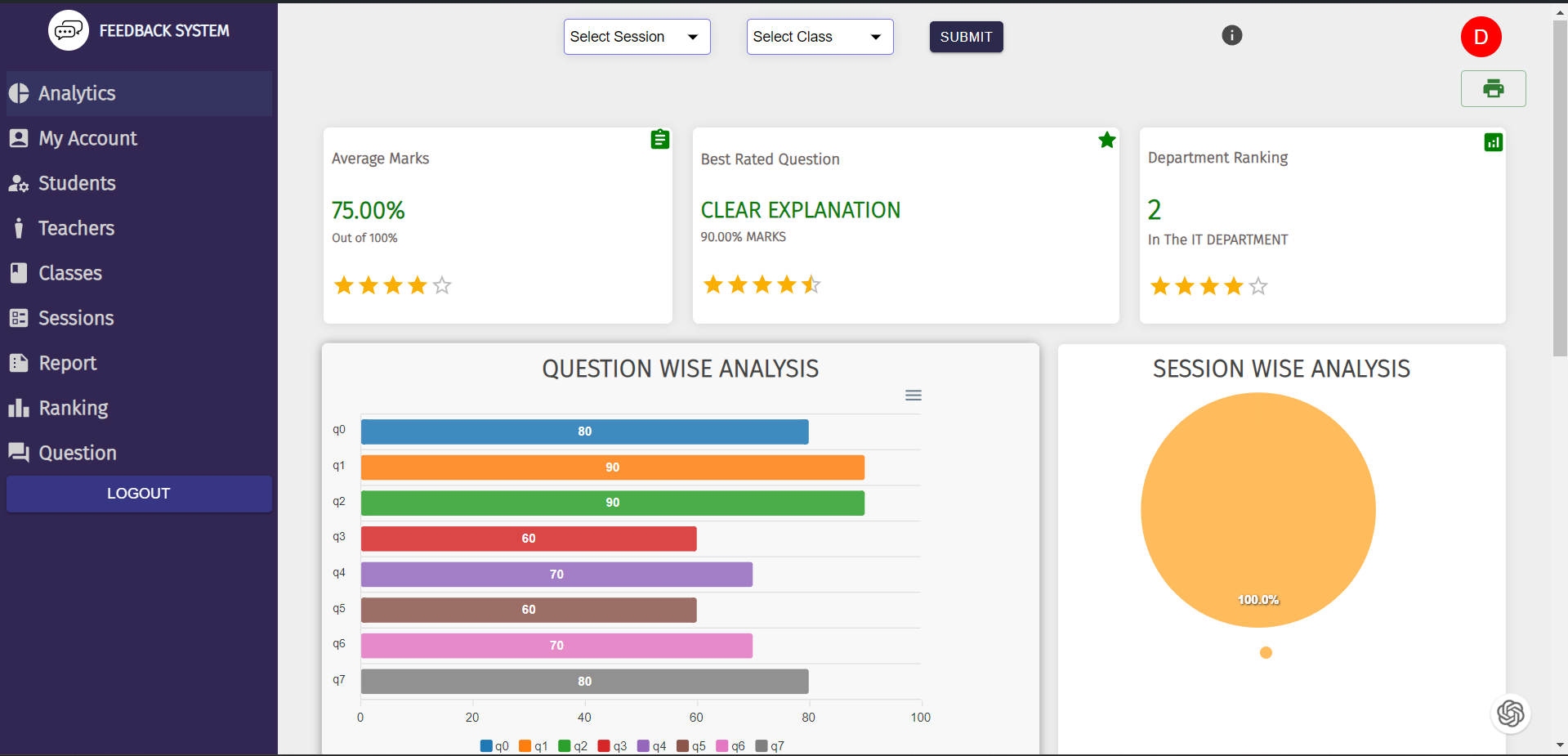Open Teachers menu item

coord(139,228)
